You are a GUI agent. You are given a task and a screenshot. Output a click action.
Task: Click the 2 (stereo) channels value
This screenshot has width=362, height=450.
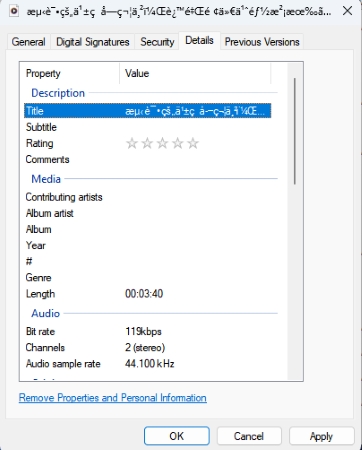click(145, 347)
